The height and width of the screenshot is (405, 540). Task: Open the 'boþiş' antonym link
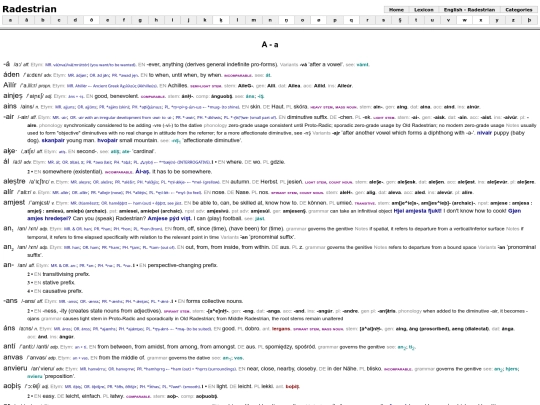click(x=292, y=386)
